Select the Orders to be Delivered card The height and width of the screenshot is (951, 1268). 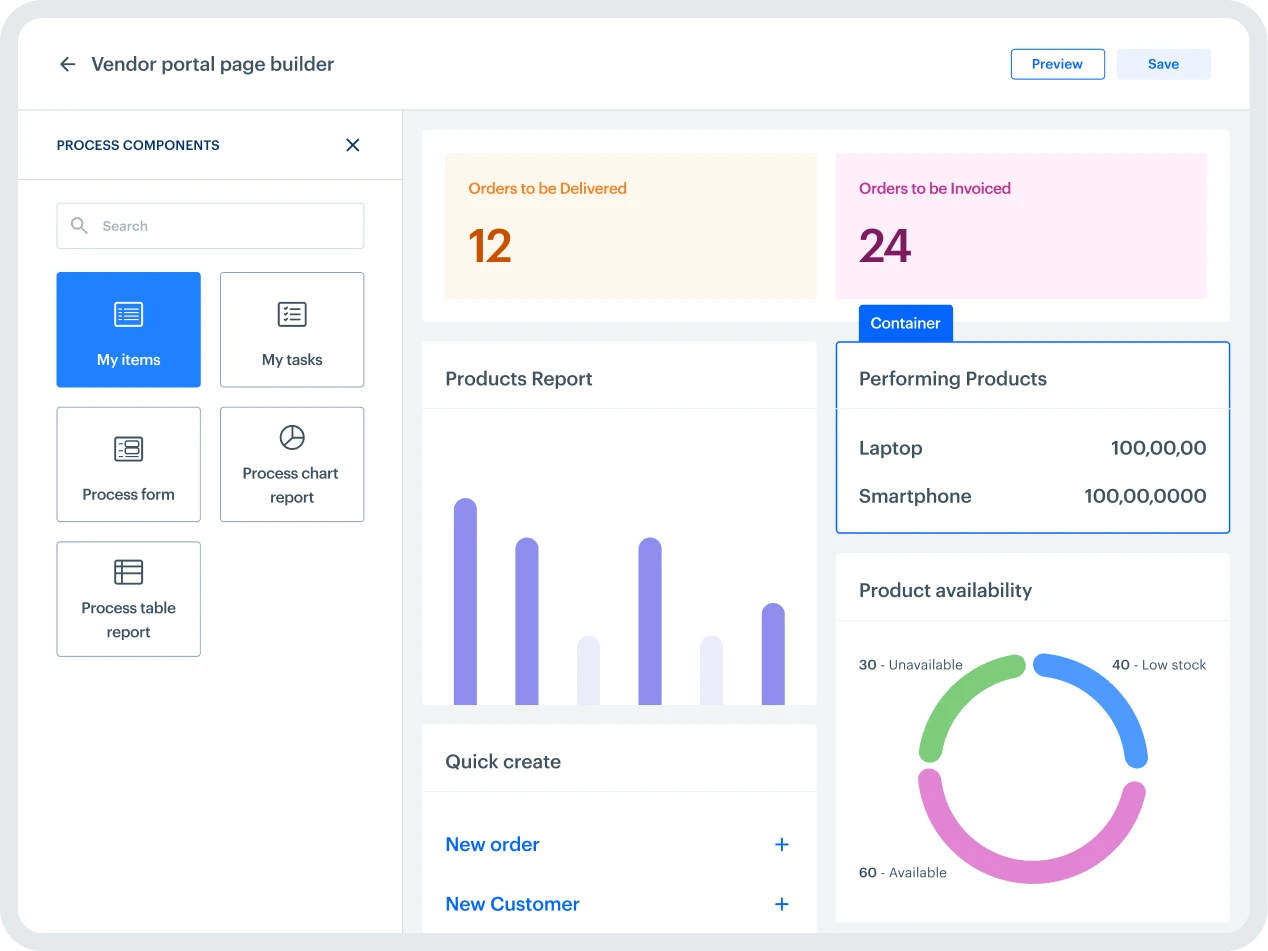click(x=630, y=226)
